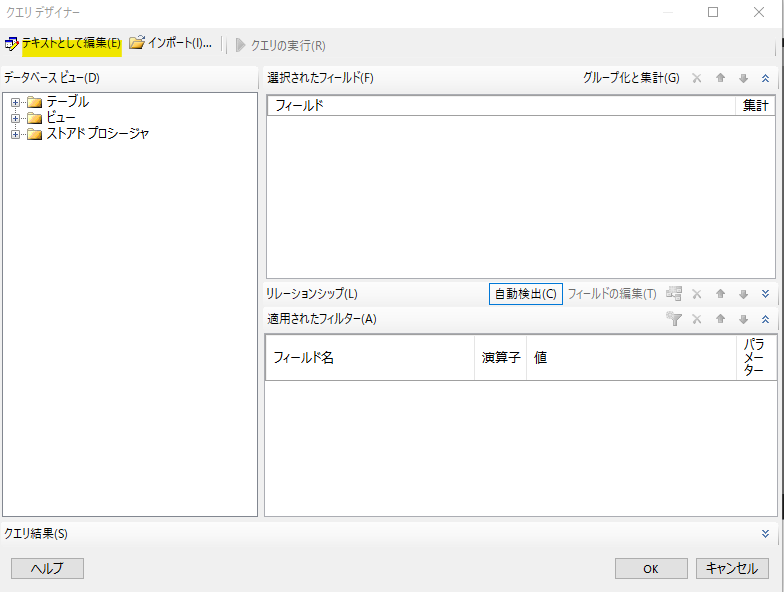784x592 pixels.
Task: Select the テーブル folder in the database view
Action: pos(66,102)
